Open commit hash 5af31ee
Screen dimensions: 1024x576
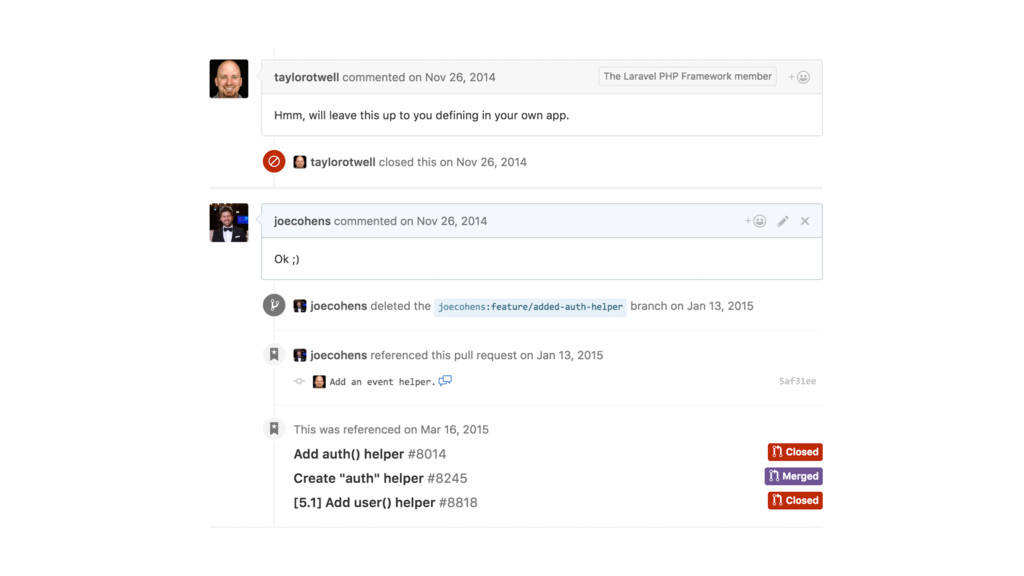[x=797, y=381]
